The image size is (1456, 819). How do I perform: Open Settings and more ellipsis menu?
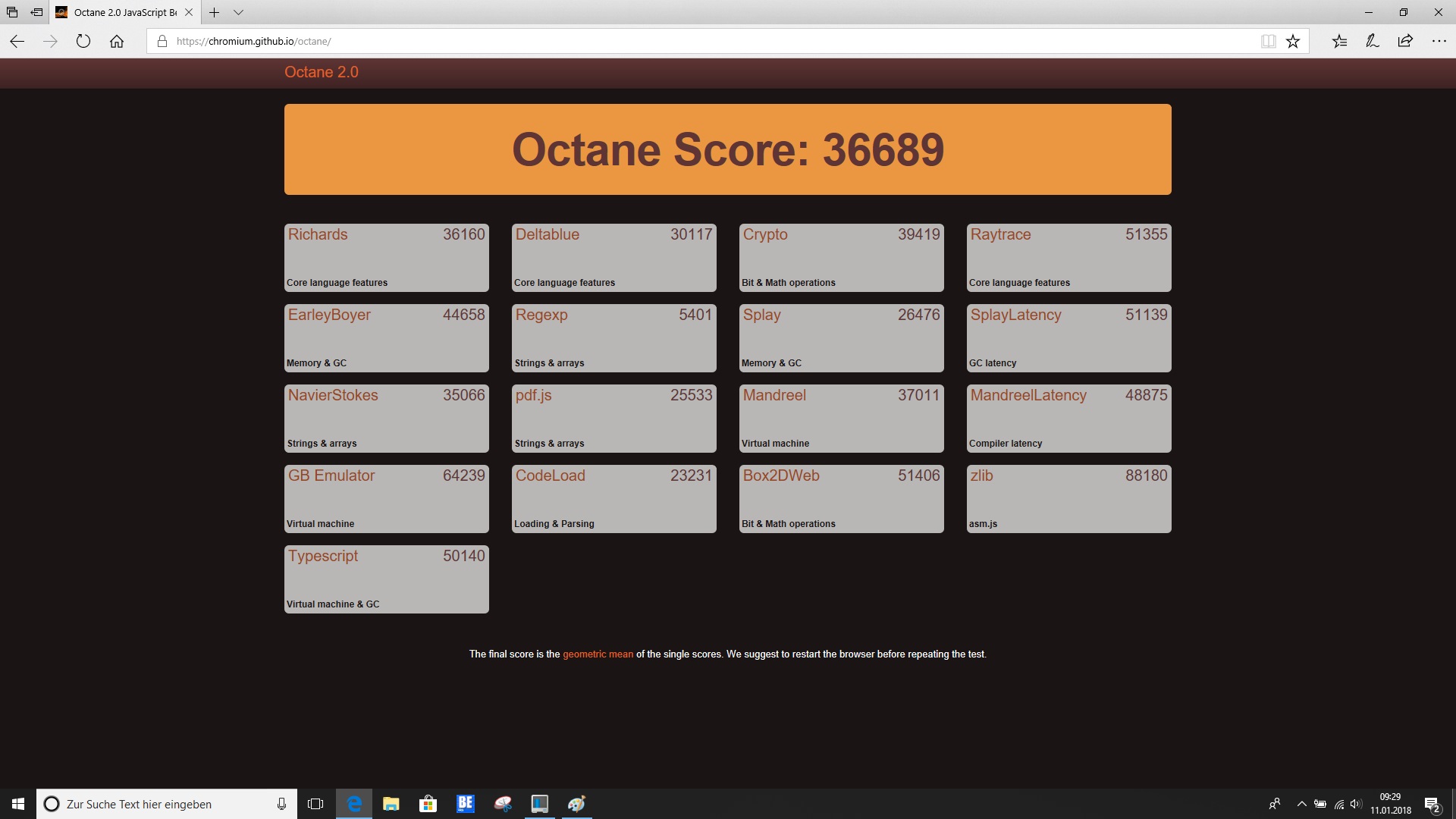pos(1439,42)
